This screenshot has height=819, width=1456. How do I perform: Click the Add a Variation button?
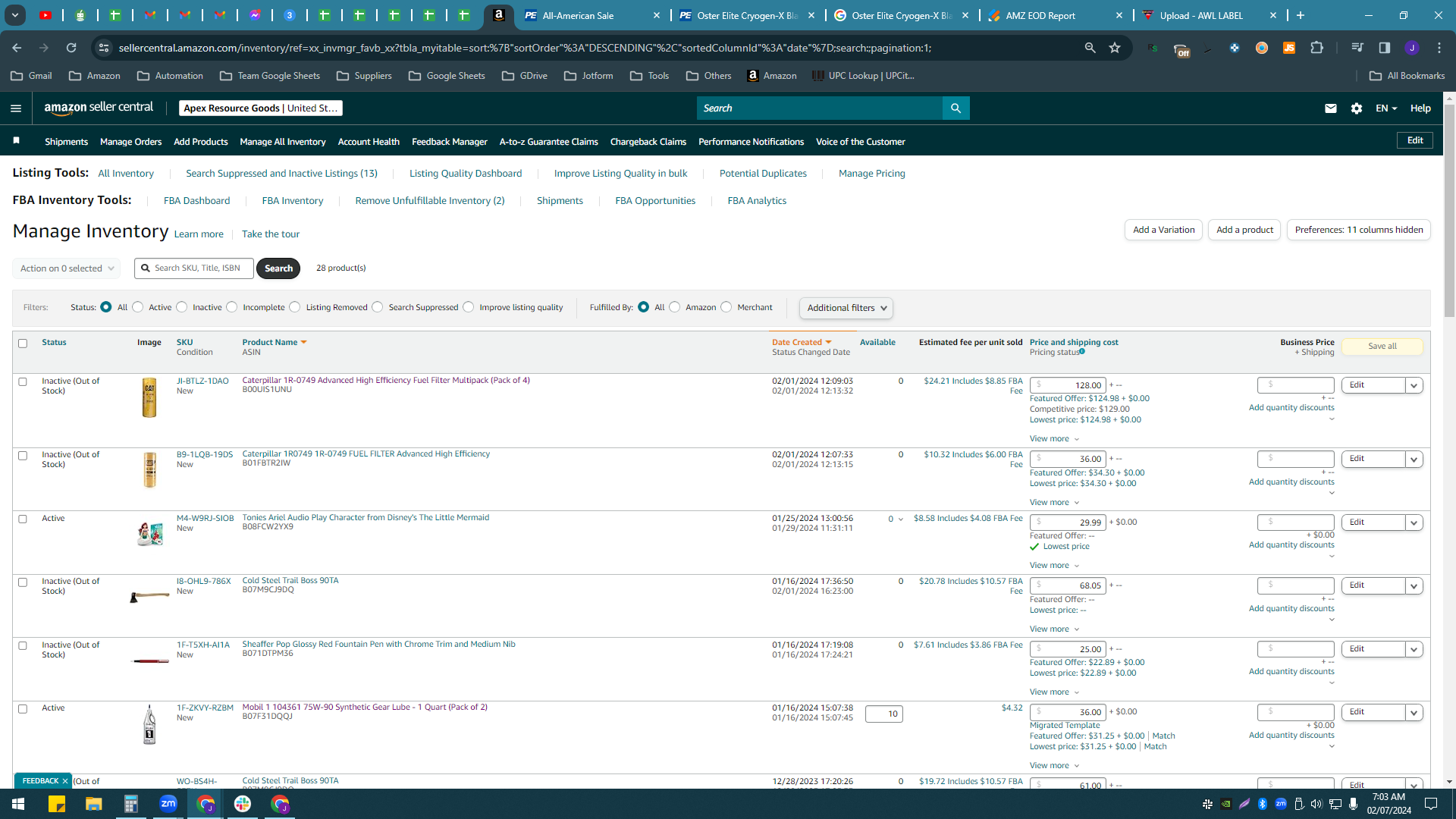point(1163,230)
